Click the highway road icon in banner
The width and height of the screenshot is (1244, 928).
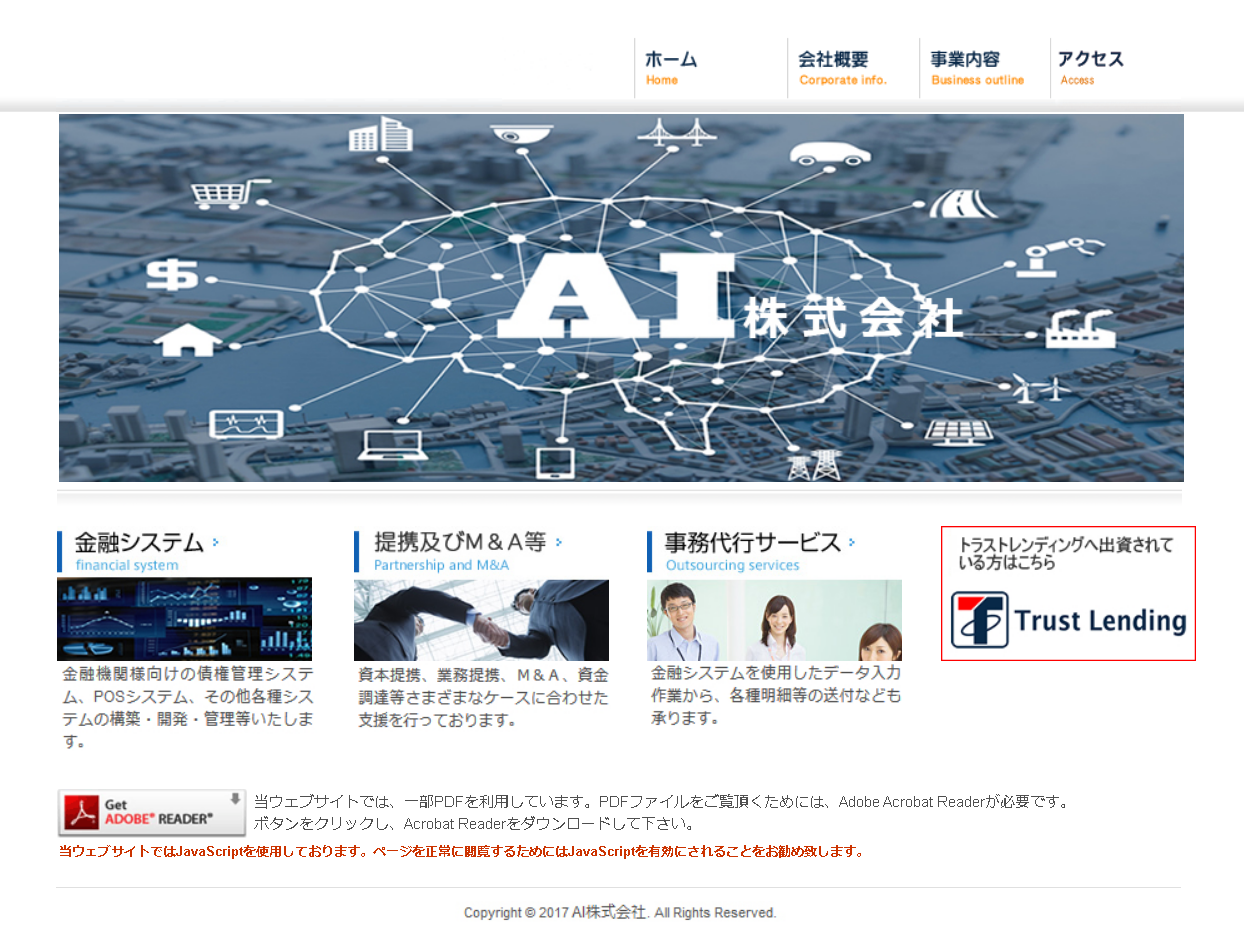coord(963,203)
